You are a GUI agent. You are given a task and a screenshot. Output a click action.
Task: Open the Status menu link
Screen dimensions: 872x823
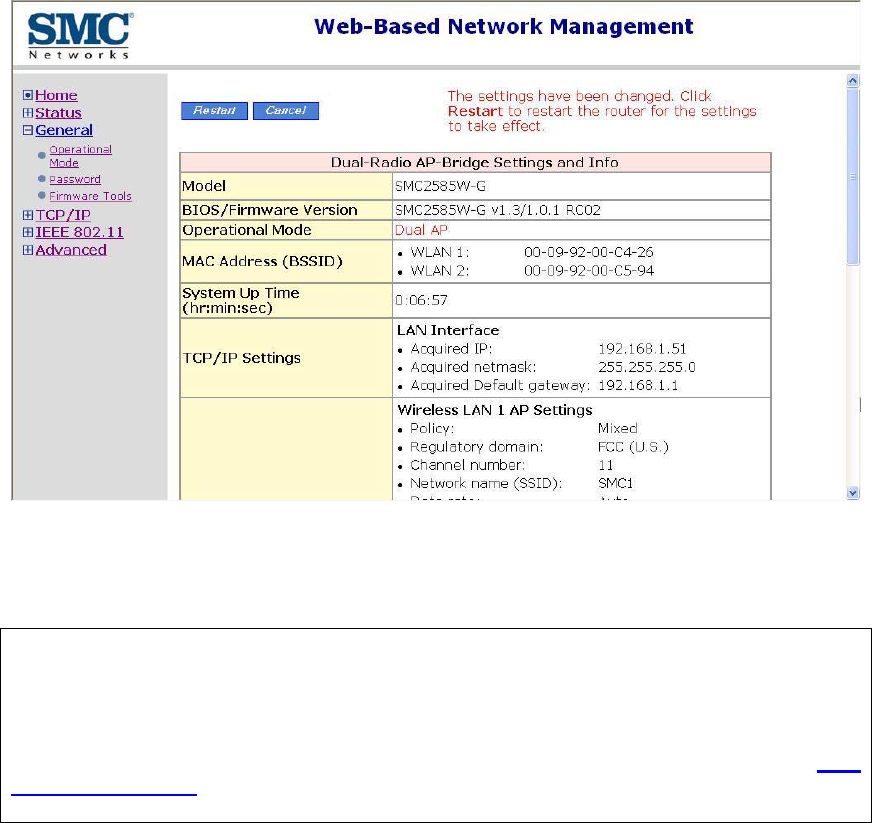tap(58, 112)
